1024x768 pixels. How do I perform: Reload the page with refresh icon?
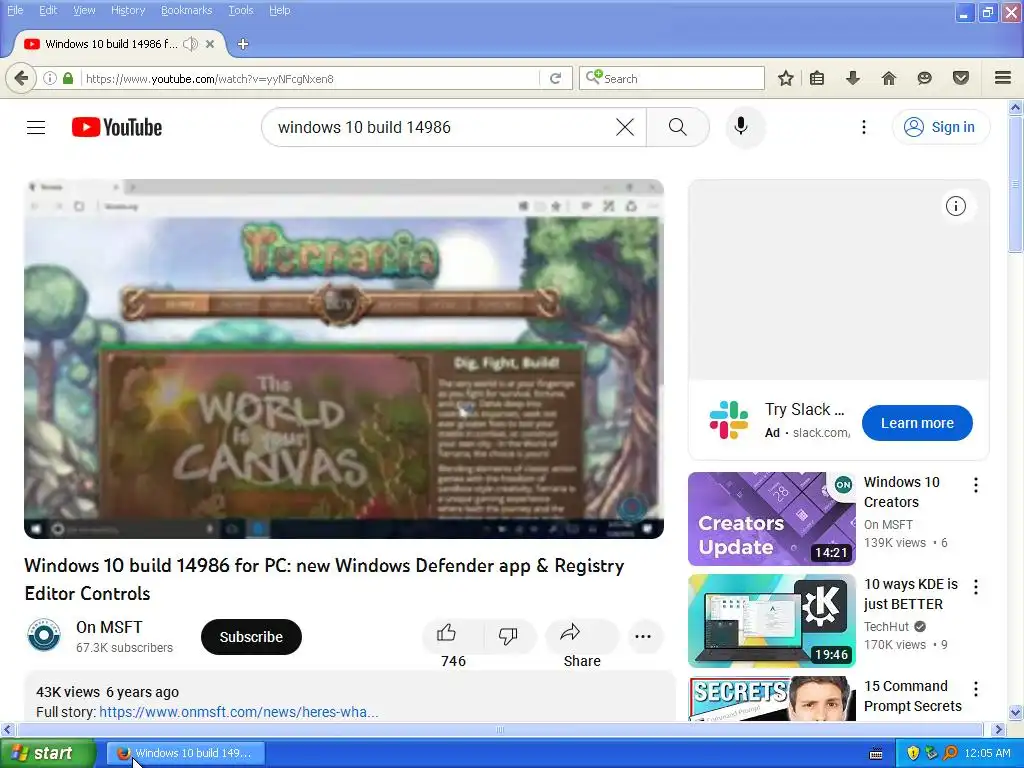coord(556,78)
